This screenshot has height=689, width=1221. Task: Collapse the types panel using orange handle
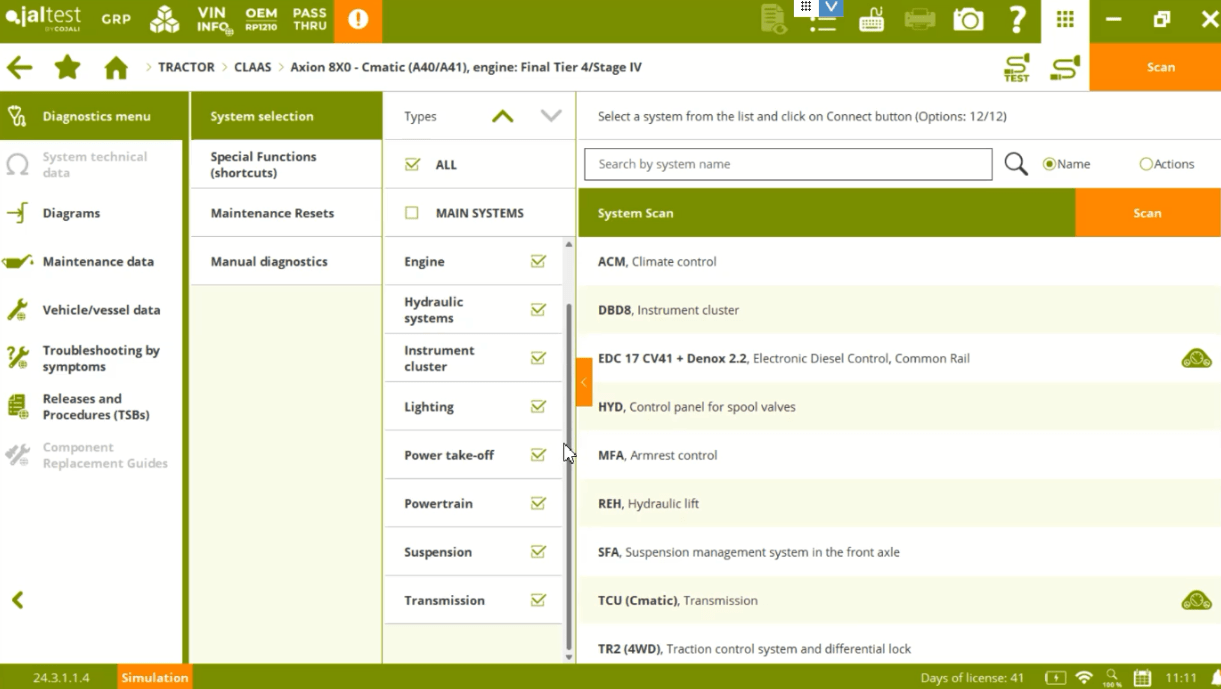(584, 382)
